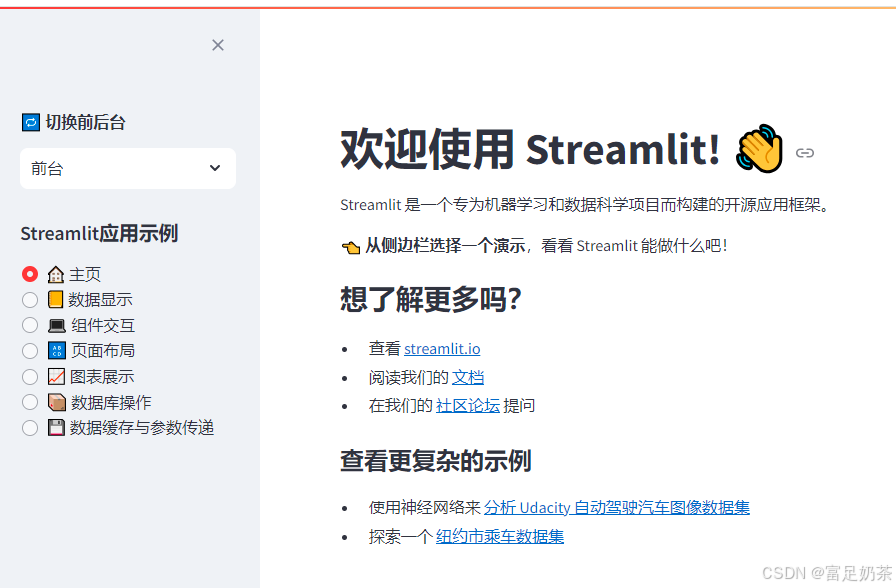Click the orange notebook icon by 数据显示
The width and height of the screenshot is (896, 588).
[x=55, y=299]
